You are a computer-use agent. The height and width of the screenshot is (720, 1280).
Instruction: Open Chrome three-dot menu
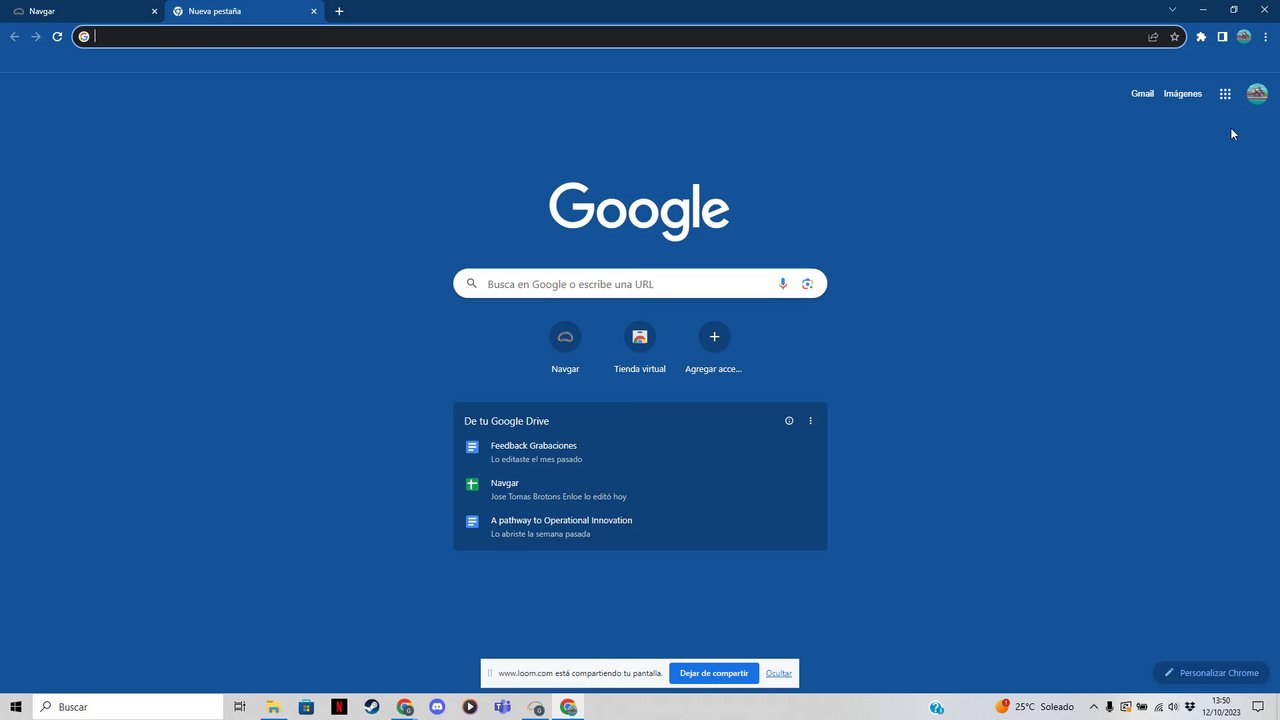1265,37
